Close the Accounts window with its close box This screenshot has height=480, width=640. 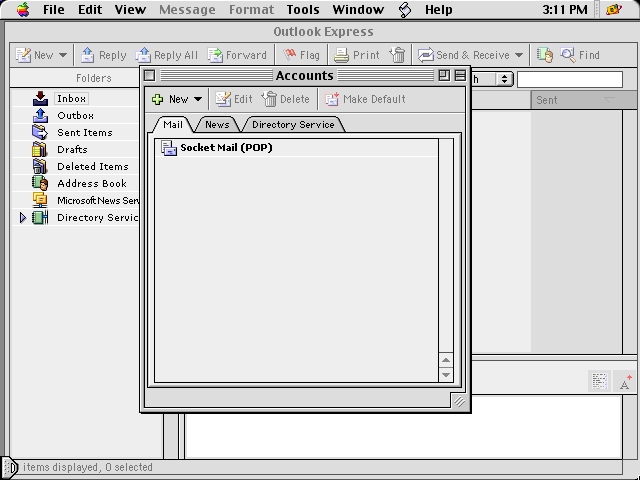pyautogui.click(x=150, y=76)
